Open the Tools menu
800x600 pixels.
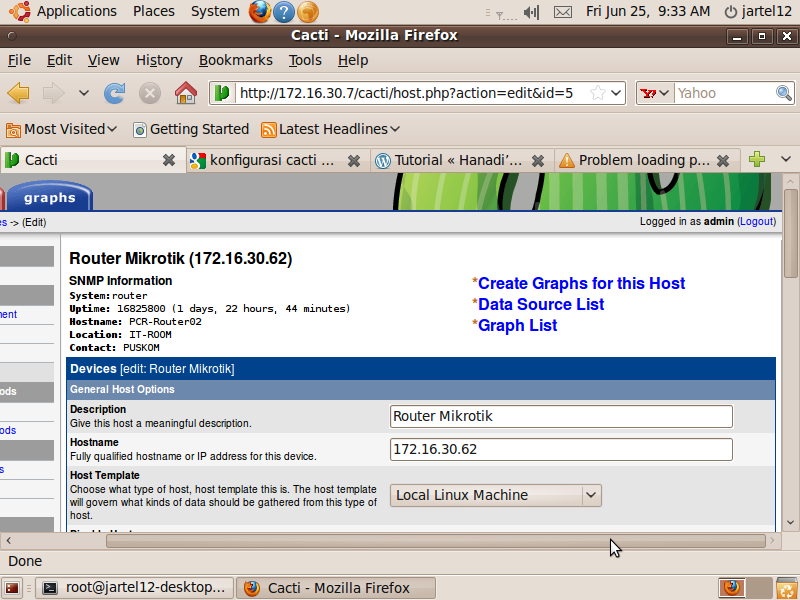pyautogui.click(x=305, y=61)
